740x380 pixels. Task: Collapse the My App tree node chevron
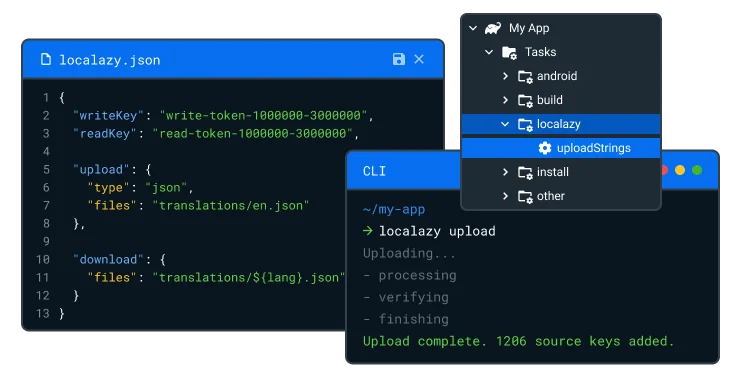[x=473, y=28]
